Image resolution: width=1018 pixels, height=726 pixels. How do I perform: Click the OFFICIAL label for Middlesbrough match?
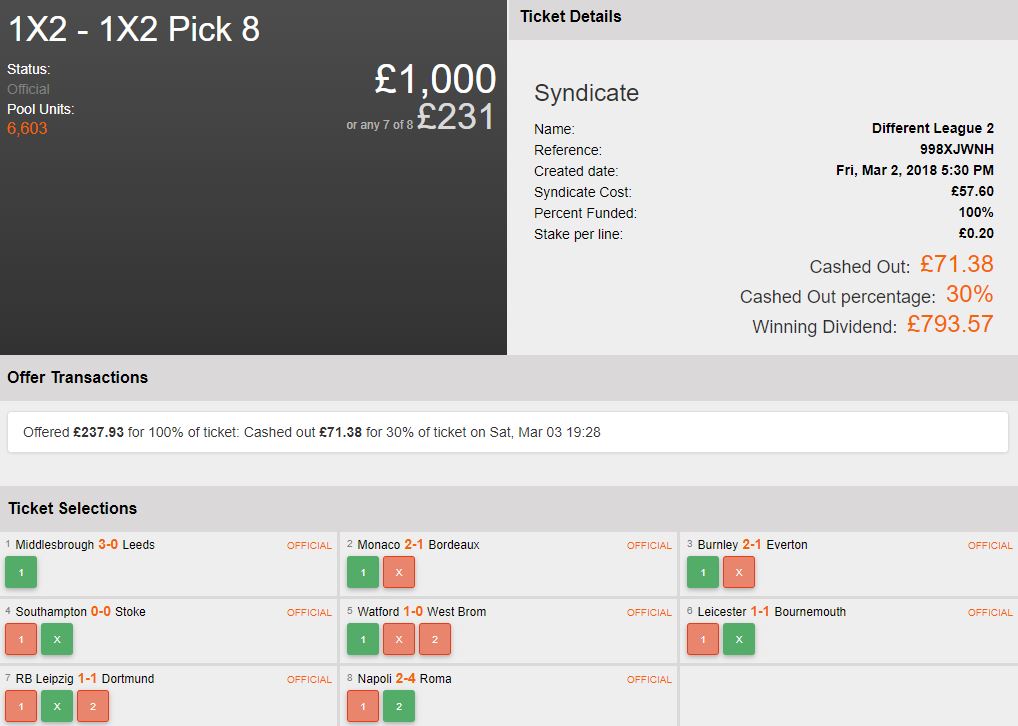pyautogui.click(x=309, y=546)
